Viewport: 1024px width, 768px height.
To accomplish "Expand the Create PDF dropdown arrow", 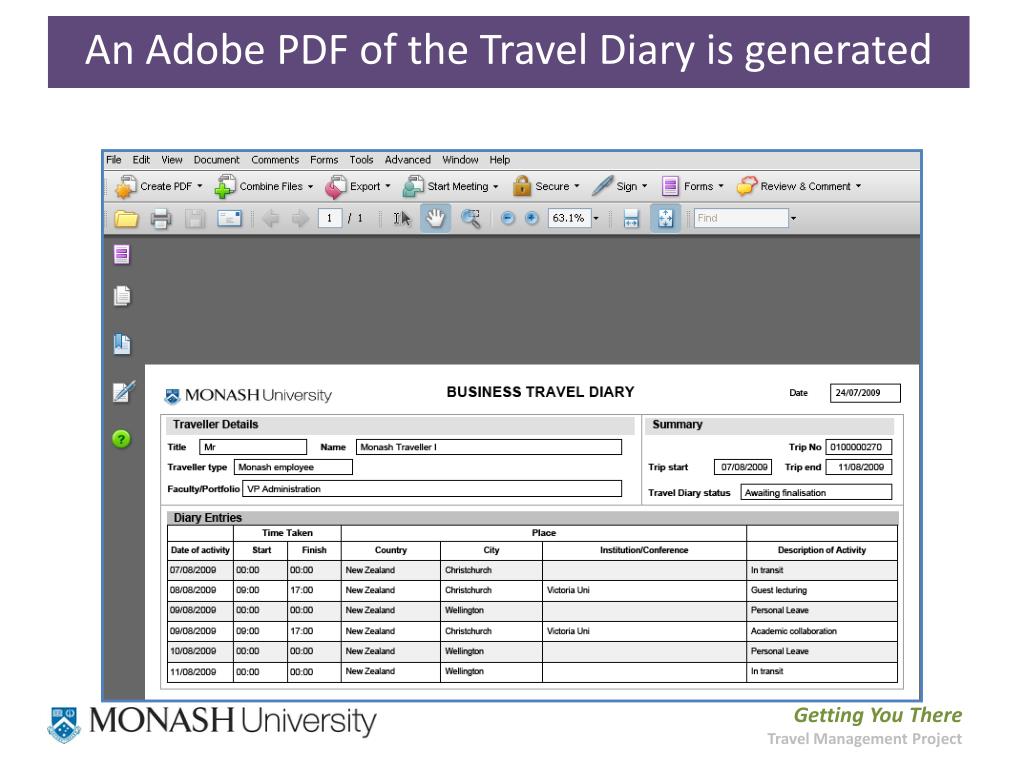I will pos(200,187).
